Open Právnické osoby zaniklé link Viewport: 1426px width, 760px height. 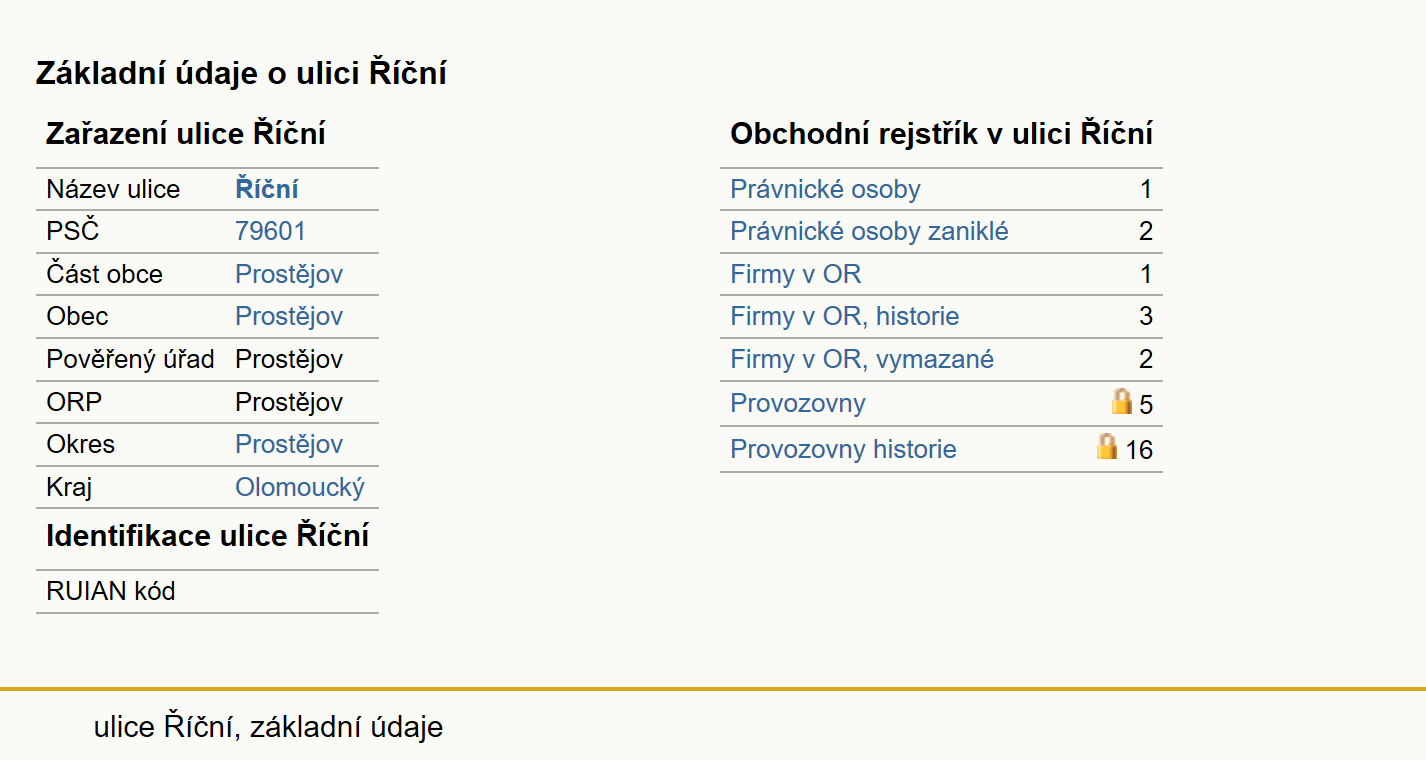(869, 231)
